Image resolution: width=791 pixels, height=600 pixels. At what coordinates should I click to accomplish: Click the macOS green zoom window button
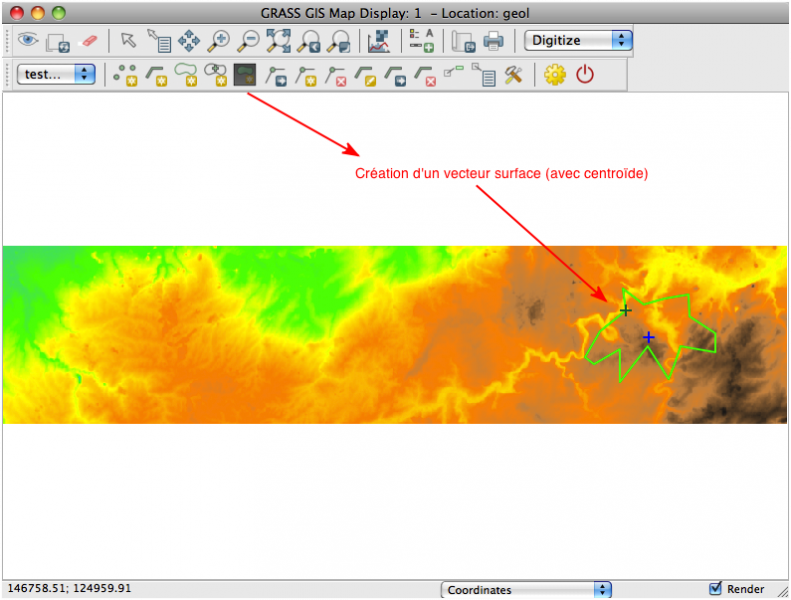click(x=59, y=13)
